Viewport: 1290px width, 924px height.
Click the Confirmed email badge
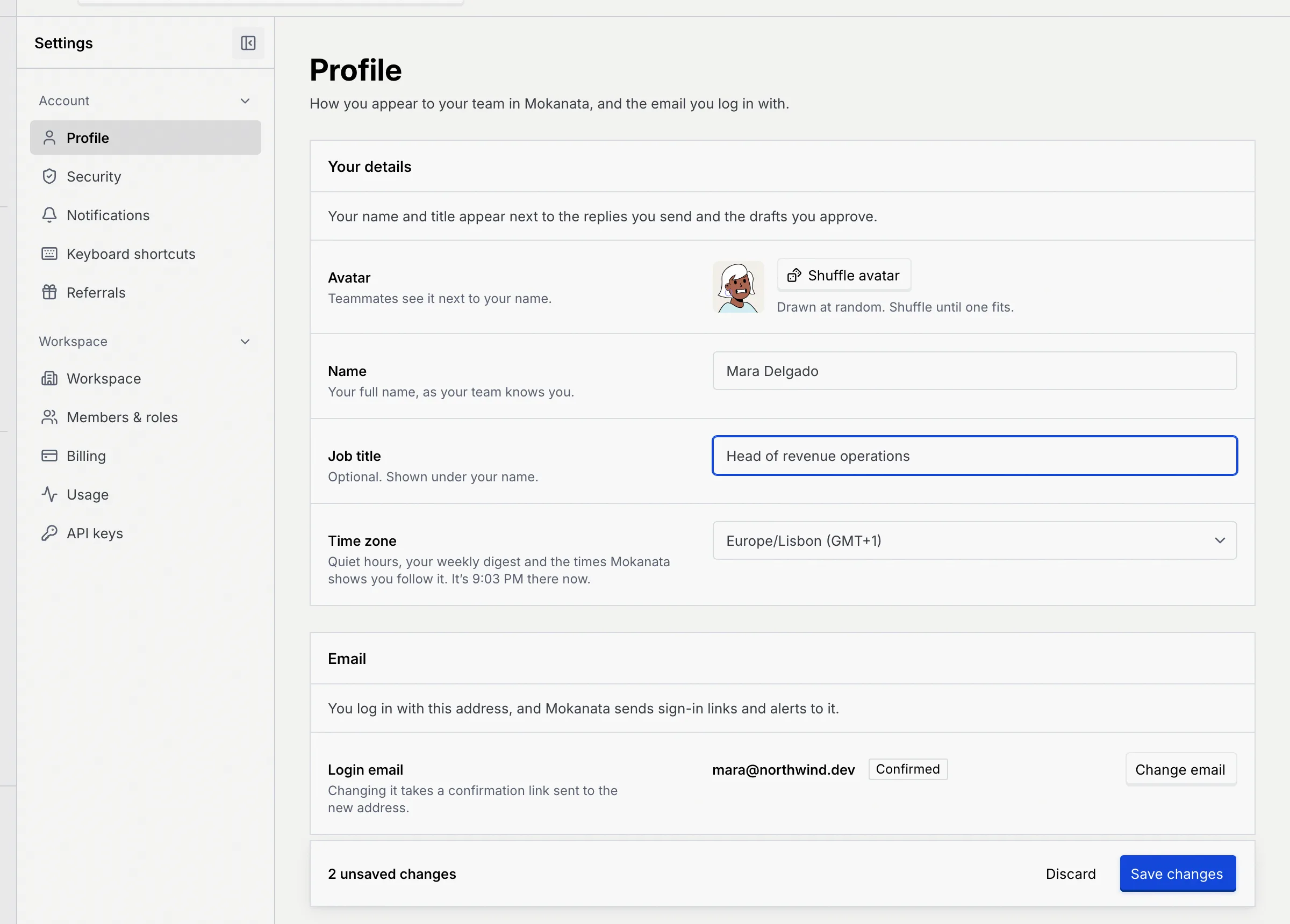pos(908,769)
